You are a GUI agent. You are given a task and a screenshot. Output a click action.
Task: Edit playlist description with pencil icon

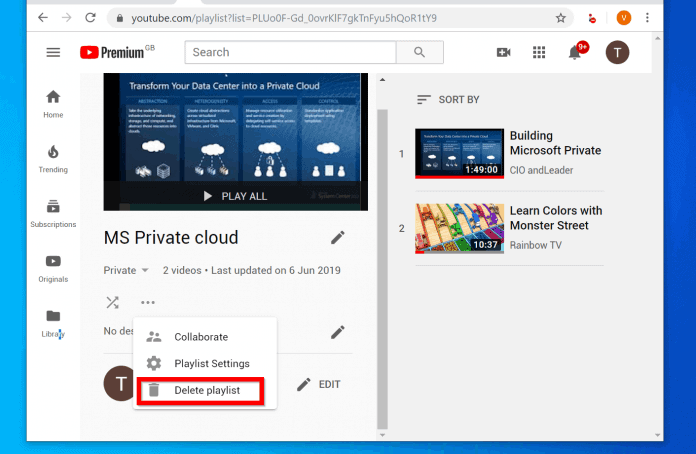(337, 332)
